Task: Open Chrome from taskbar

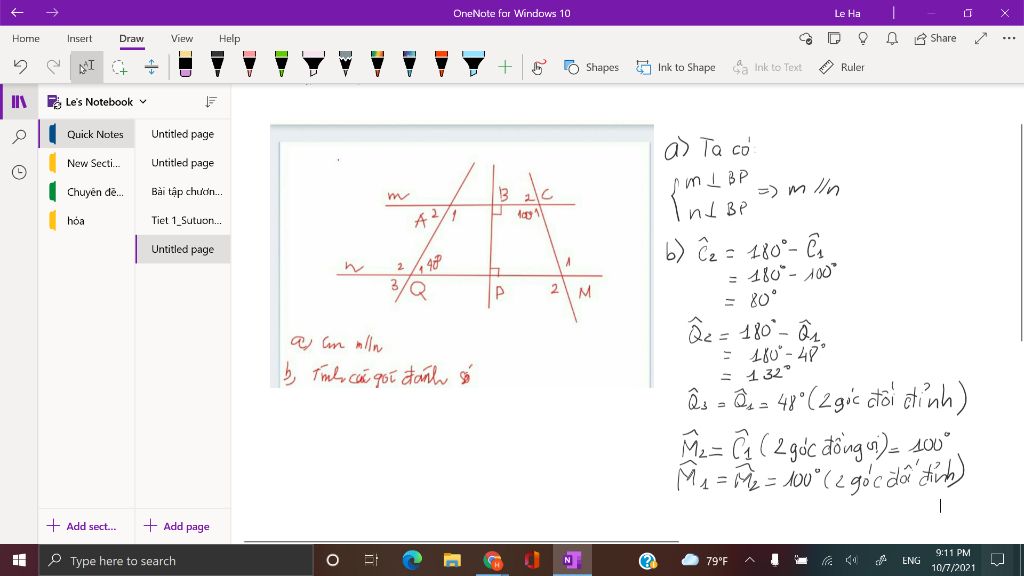Action: 492,560
